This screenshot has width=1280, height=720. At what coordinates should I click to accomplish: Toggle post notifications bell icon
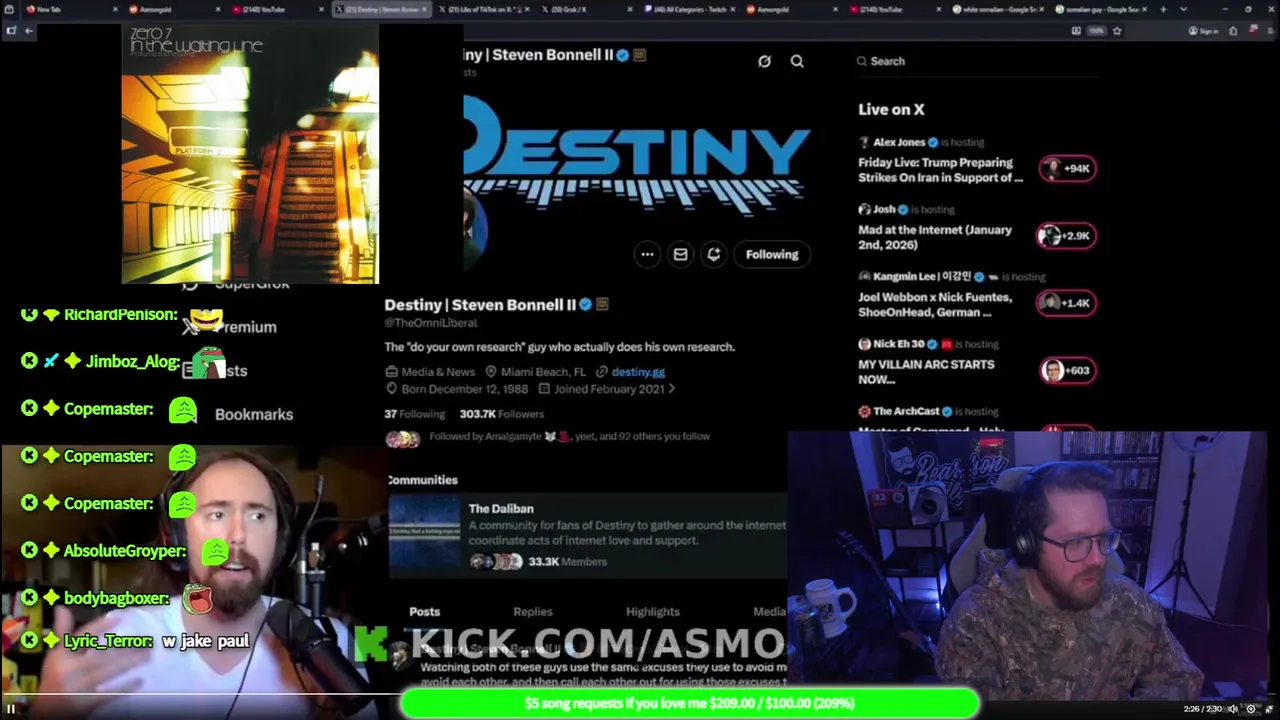[x=713, y=254]
